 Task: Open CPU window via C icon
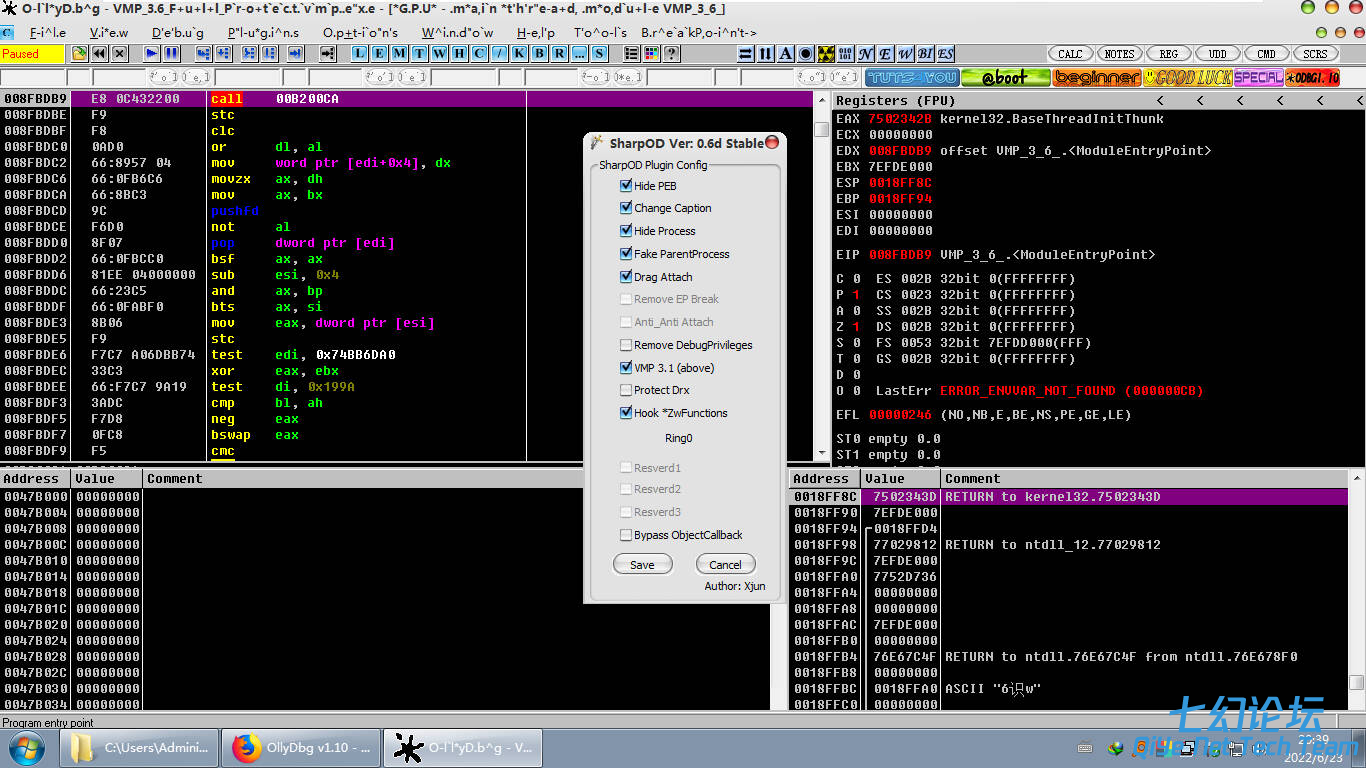click(480, 54)
